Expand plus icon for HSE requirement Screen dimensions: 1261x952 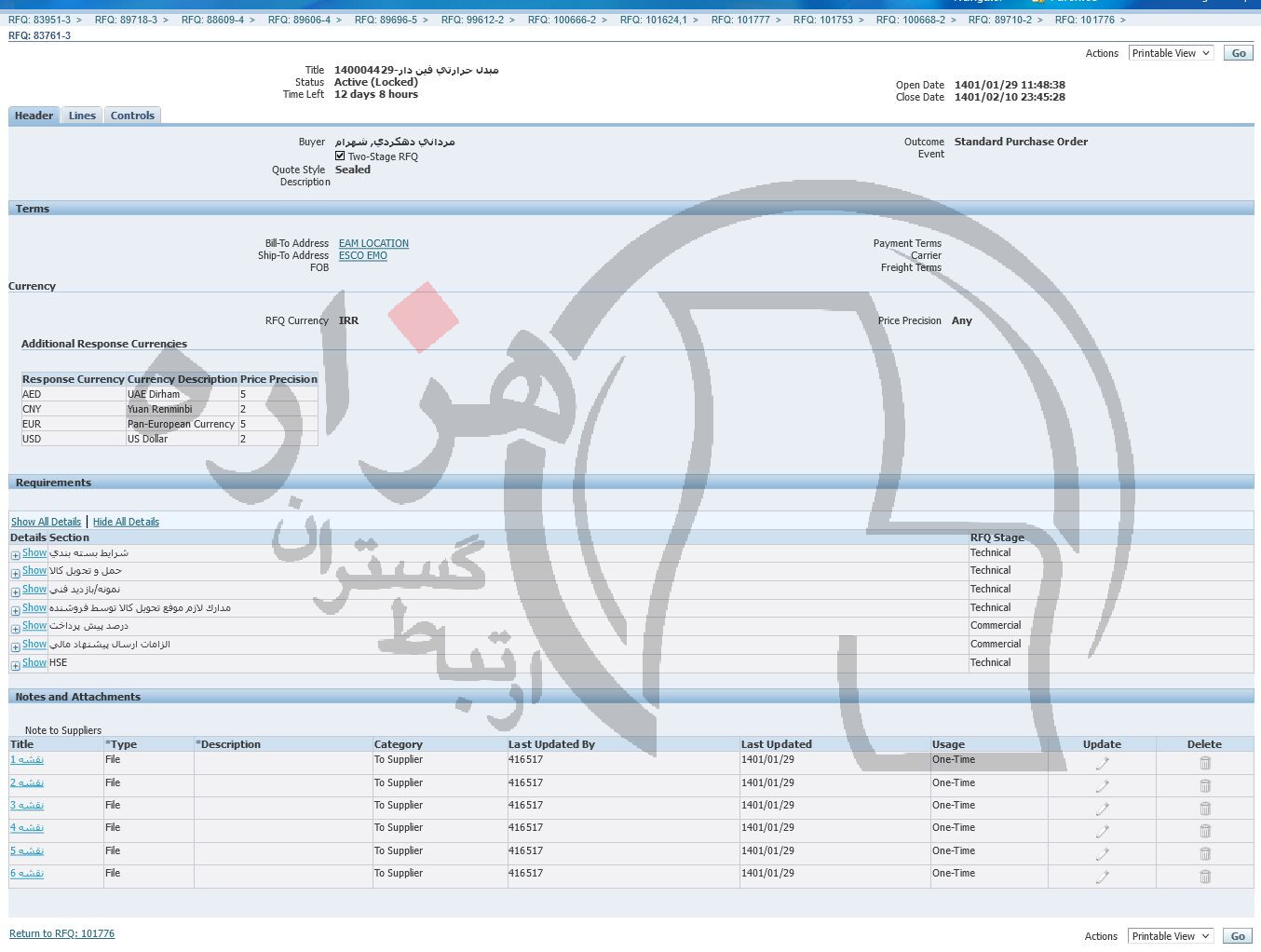(x=16, y=666)
